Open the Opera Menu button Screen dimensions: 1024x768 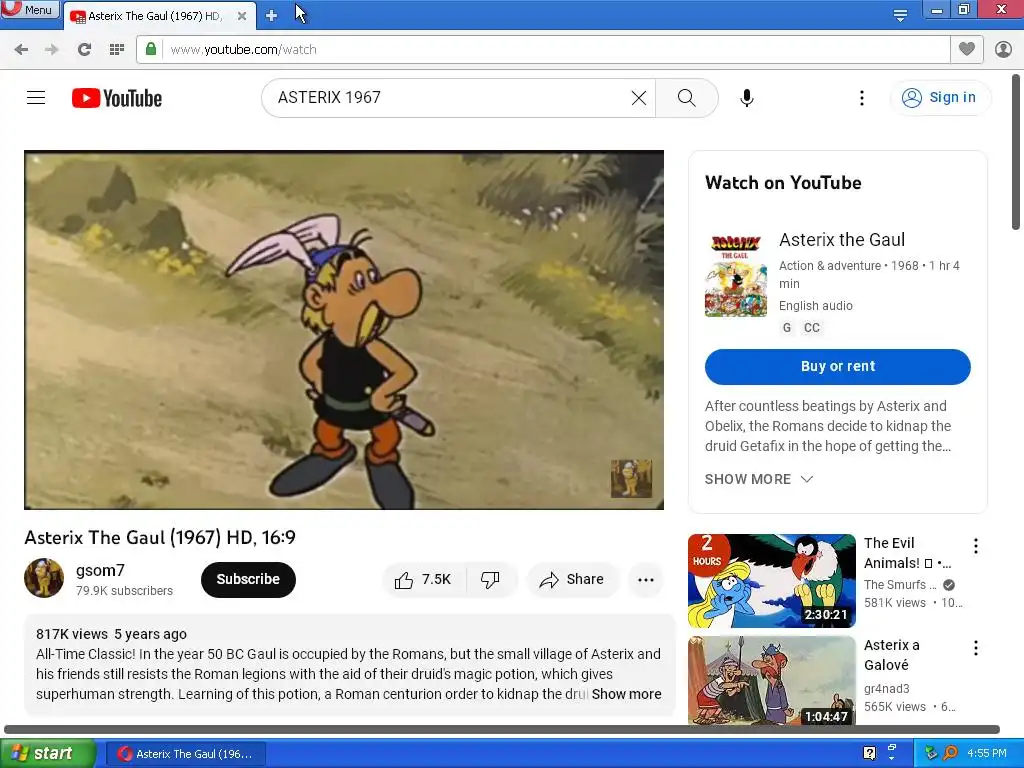29,9
